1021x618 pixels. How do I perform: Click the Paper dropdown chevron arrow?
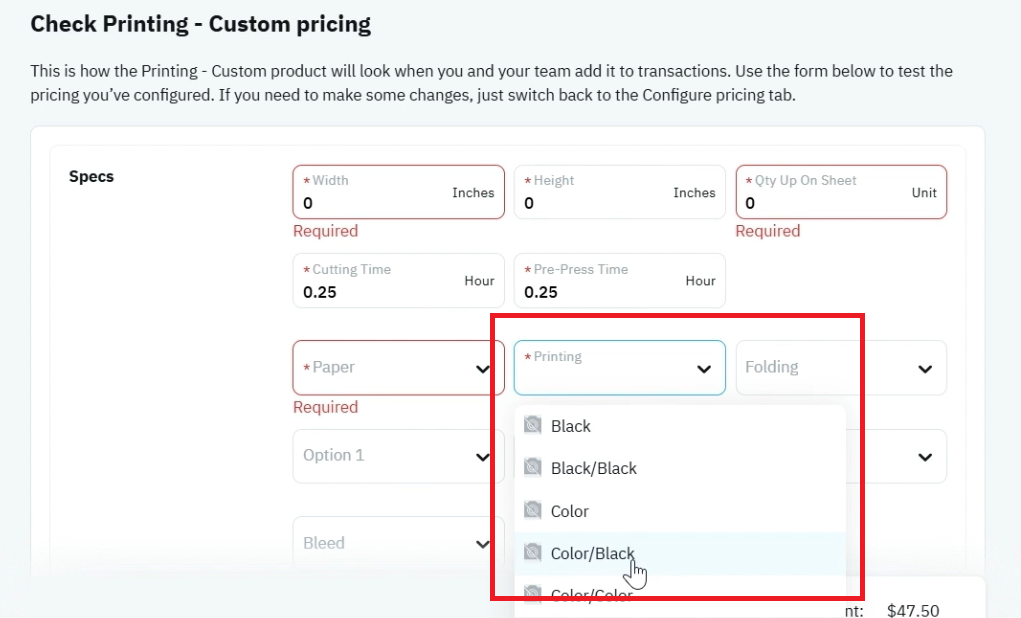tap(483, 369)
